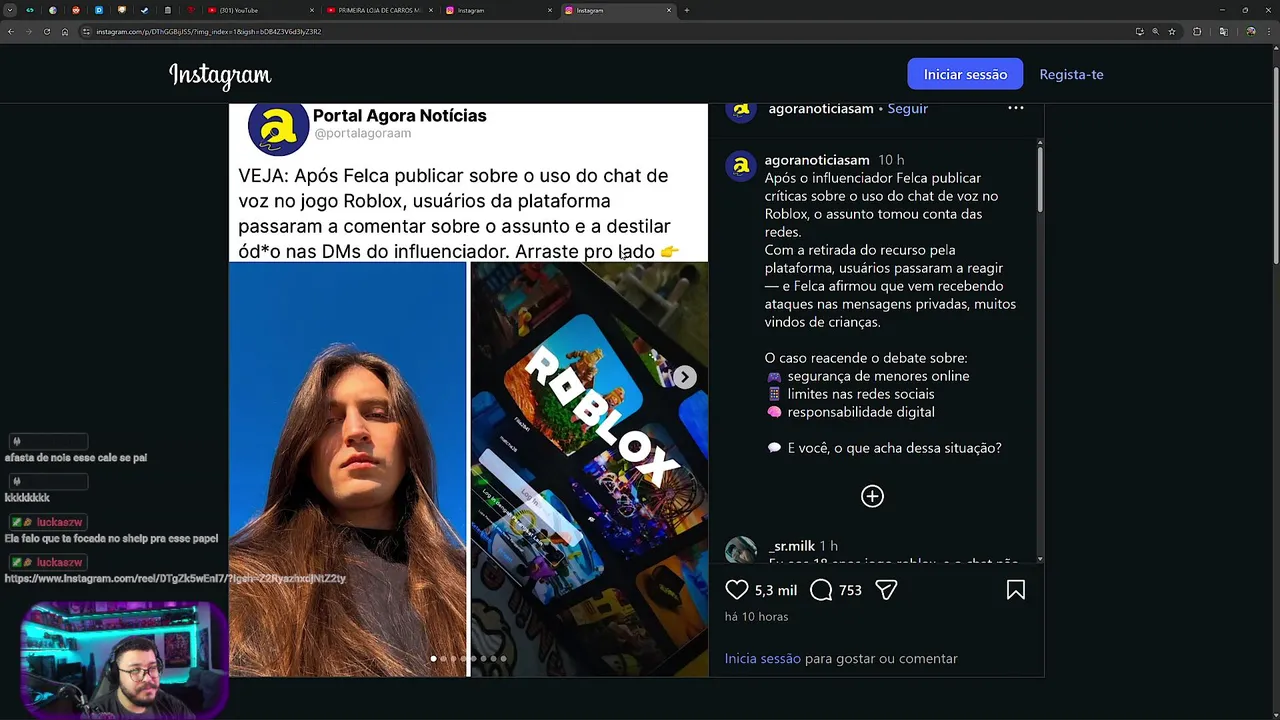Click 'segurança de menores online' text

[878, 376]
